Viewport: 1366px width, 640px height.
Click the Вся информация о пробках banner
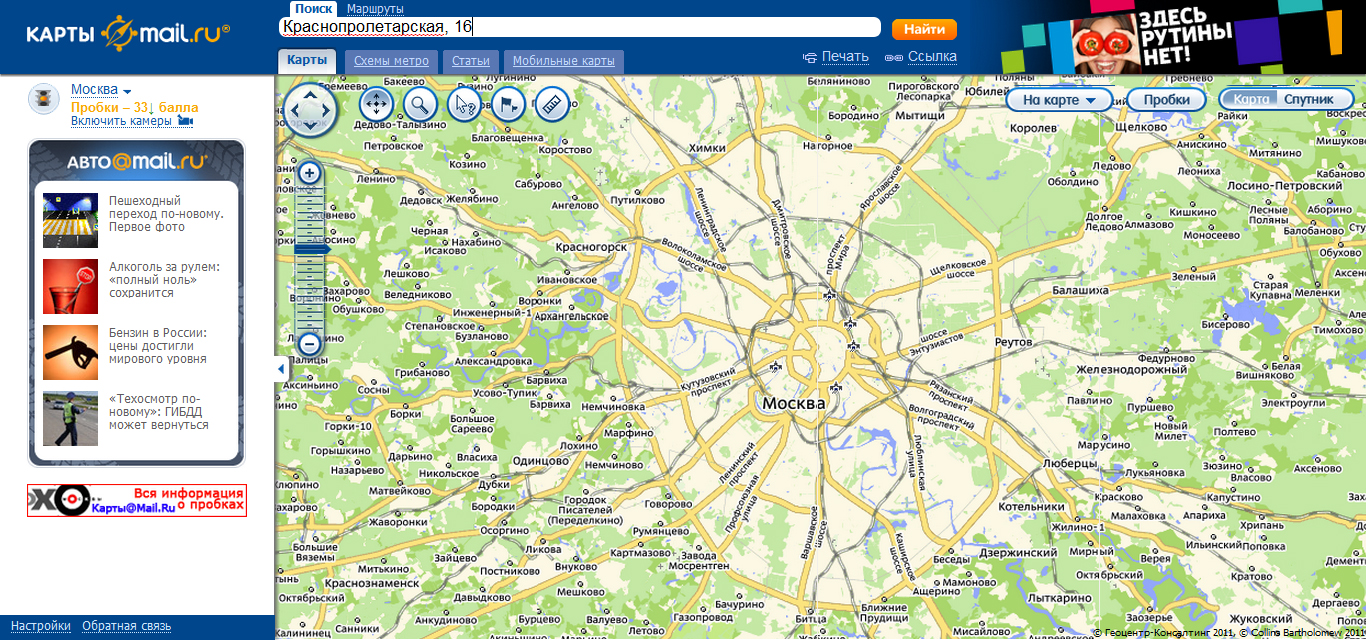[x=137, y=500]
